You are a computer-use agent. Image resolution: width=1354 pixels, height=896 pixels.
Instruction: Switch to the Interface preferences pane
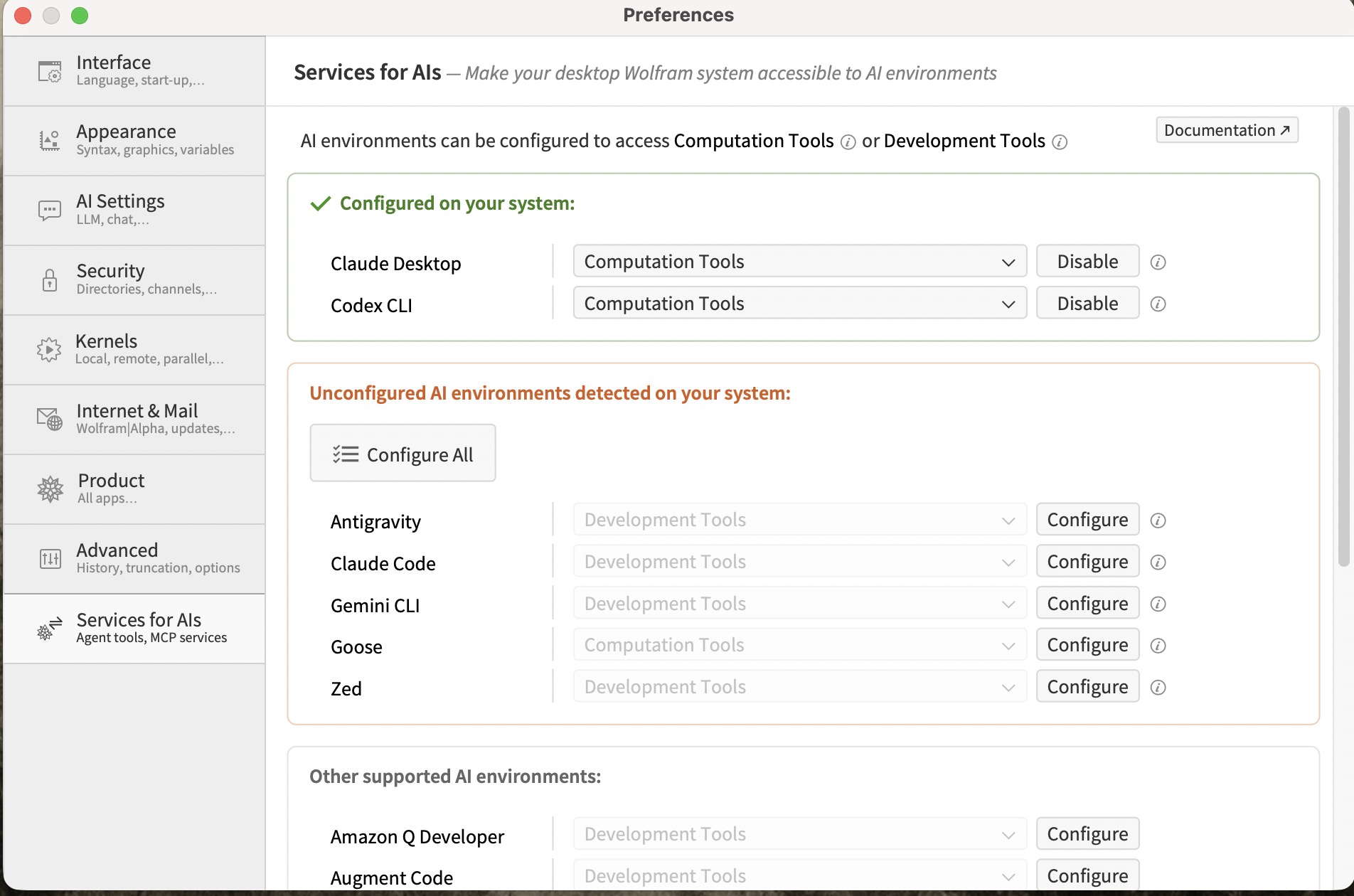coord(134,71)
